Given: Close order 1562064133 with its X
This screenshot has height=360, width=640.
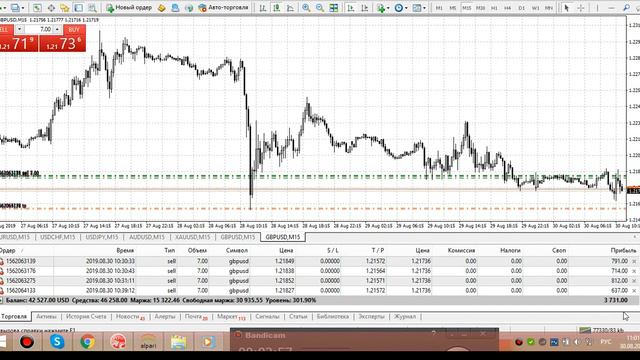Looking at the screenshot, I should coord(634,291).
